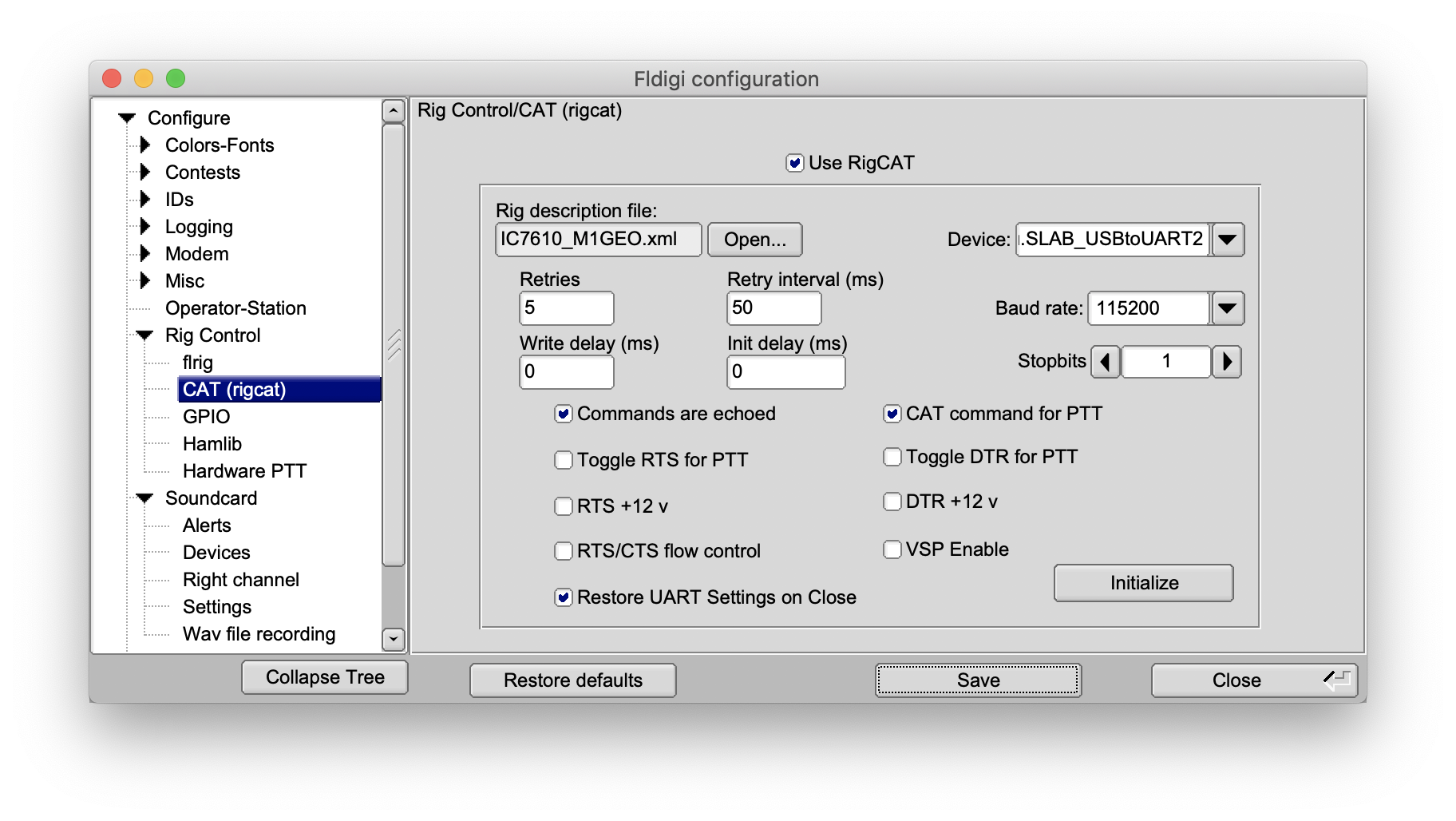Click the Retry interval input field

(773, 308)
